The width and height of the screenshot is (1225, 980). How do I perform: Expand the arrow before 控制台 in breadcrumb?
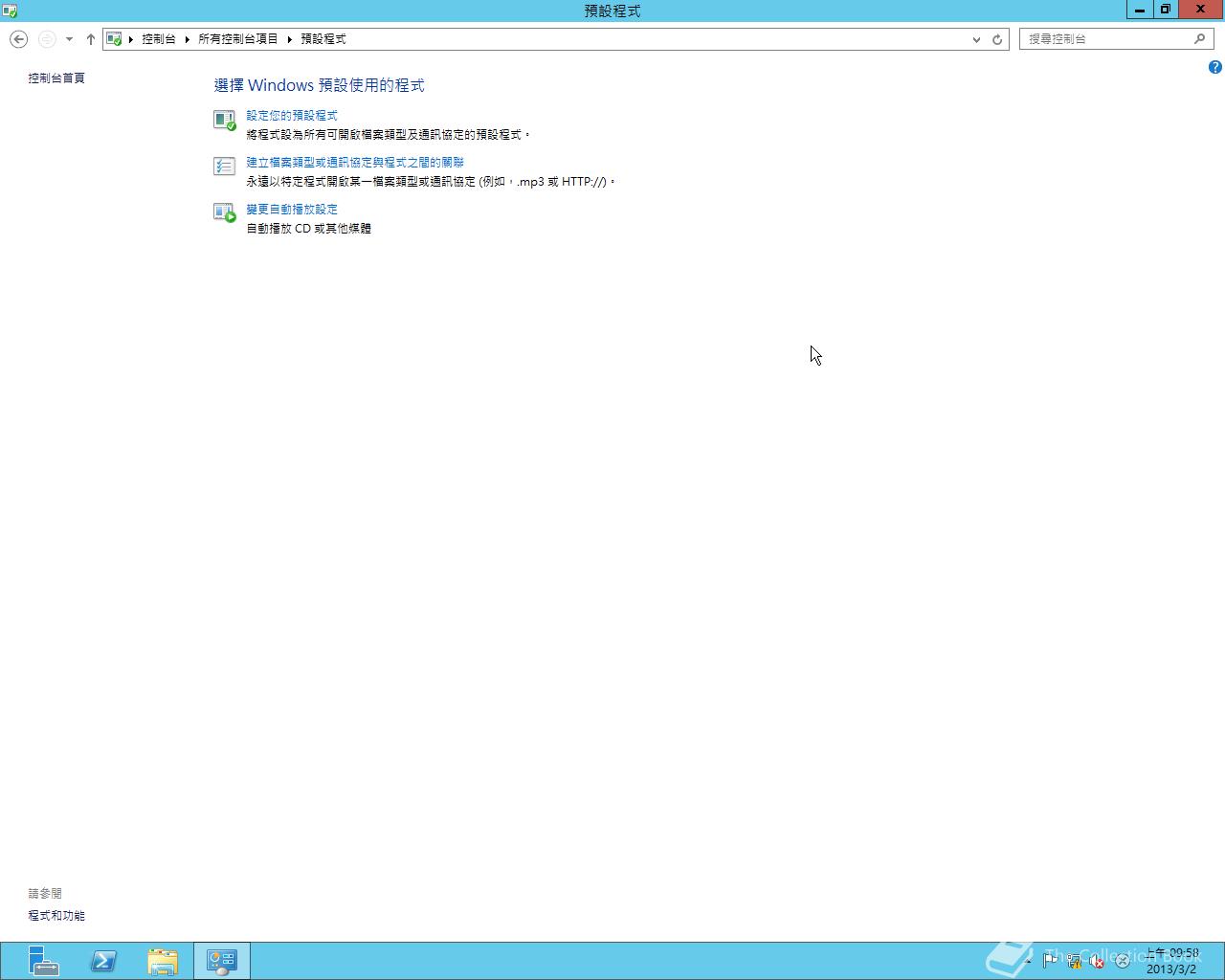[131, 39]
